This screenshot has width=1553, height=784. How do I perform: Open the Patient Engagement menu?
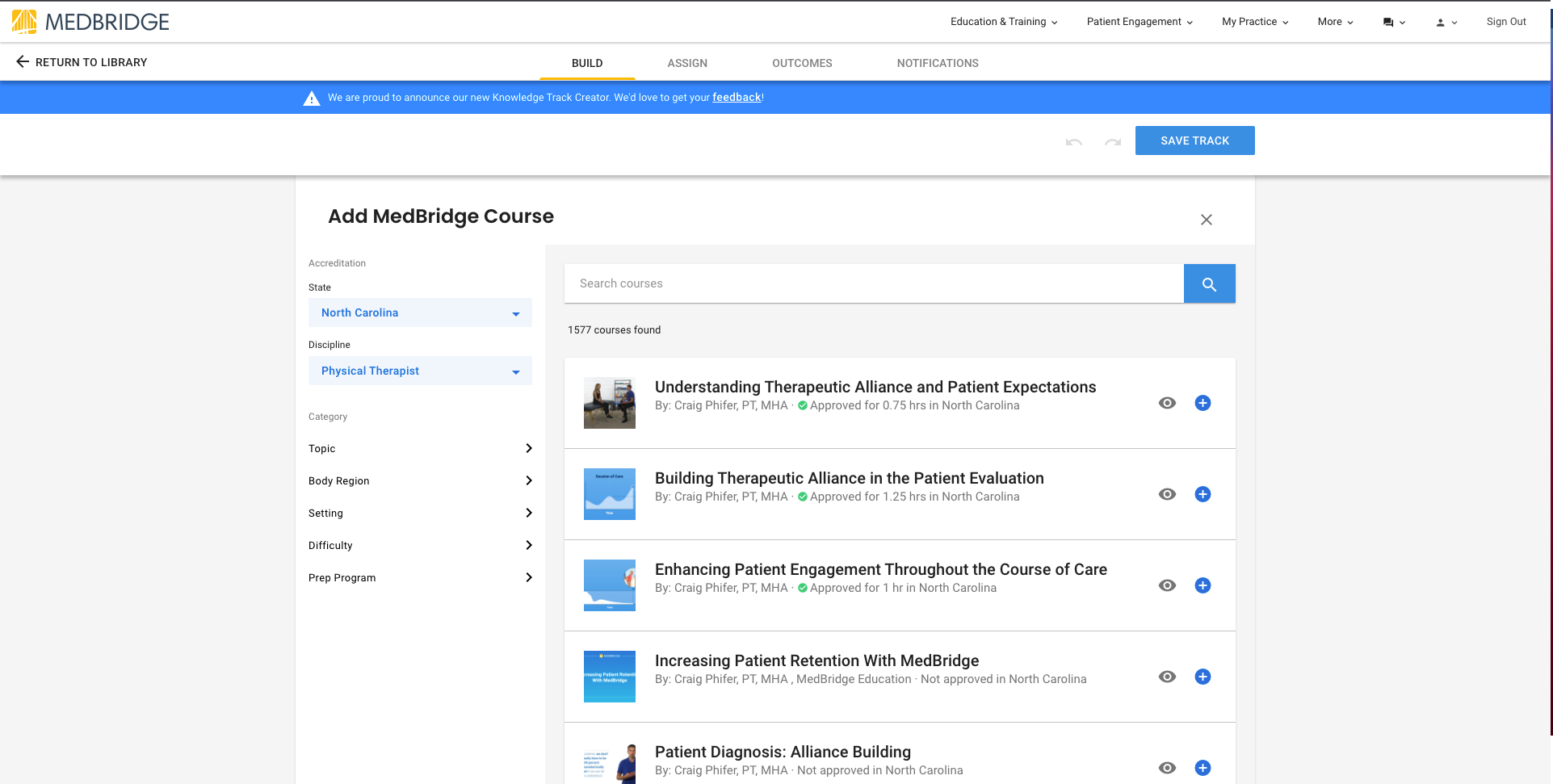point(1140,22)
